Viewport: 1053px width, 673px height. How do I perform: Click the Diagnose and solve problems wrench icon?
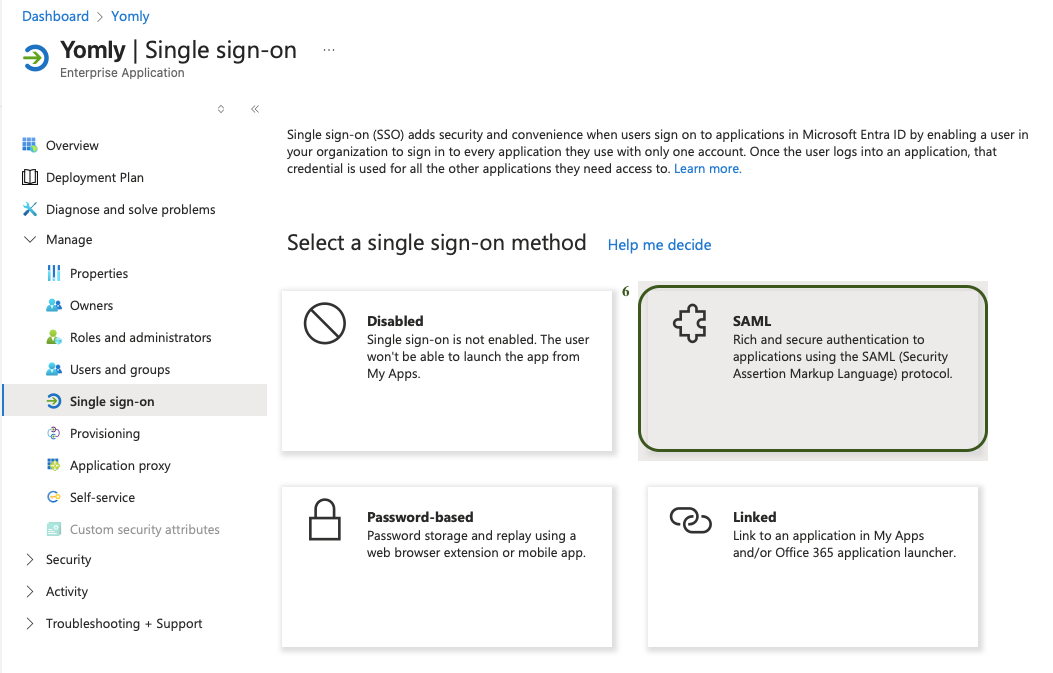[x=30, y=209]
